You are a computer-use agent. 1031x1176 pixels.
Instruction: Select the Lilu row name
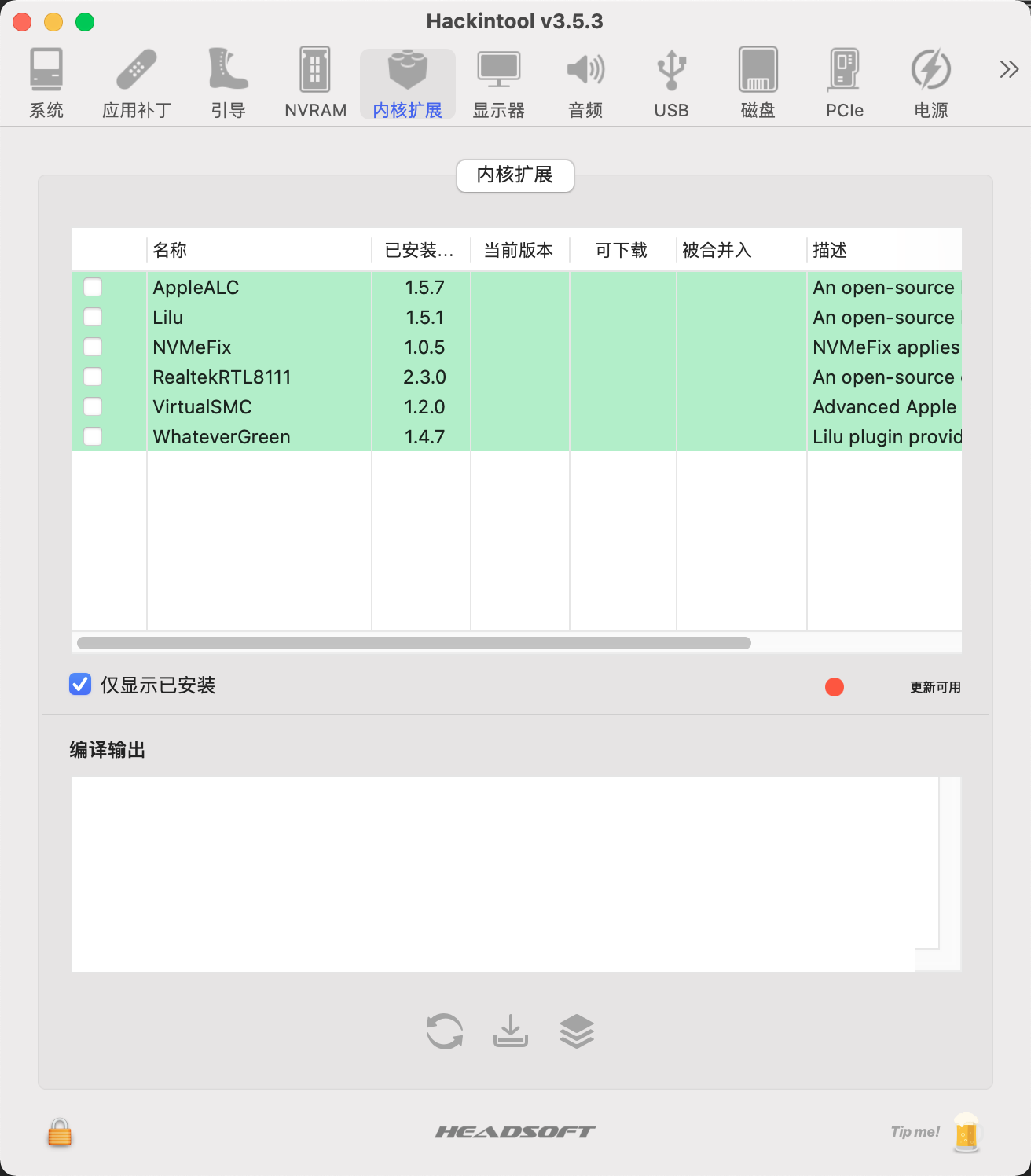168,318
